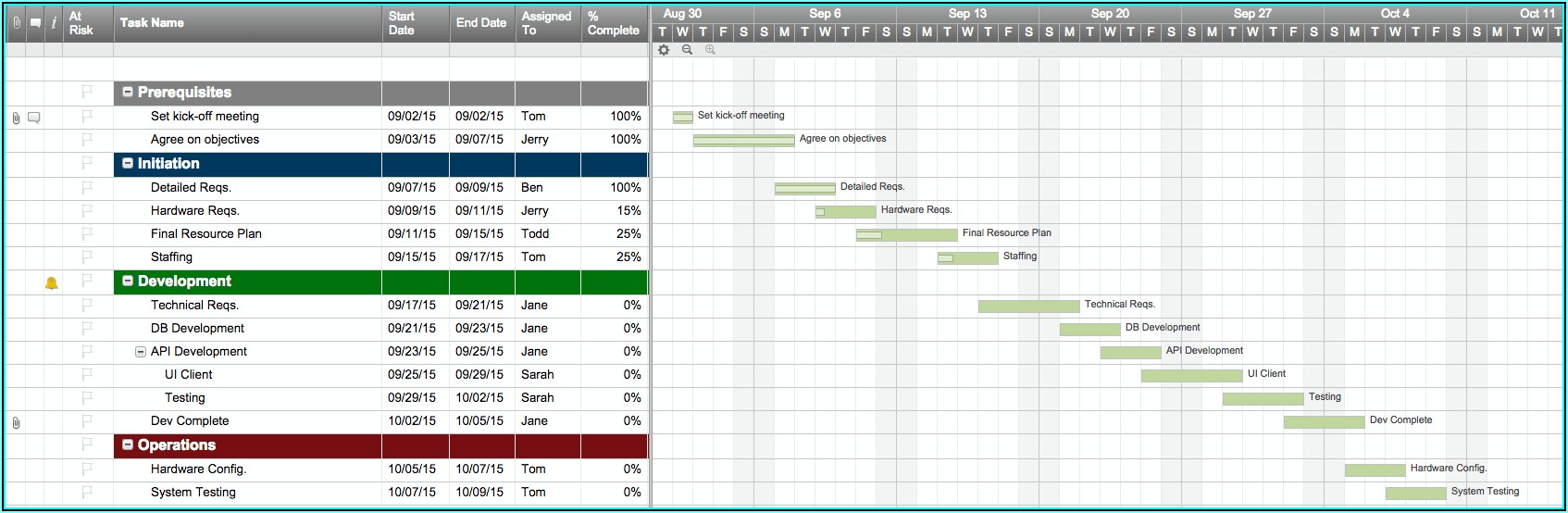This screenshot has height=513, width=1568.
Task: Zoom out the Gantt timeline
Action: 687,50
